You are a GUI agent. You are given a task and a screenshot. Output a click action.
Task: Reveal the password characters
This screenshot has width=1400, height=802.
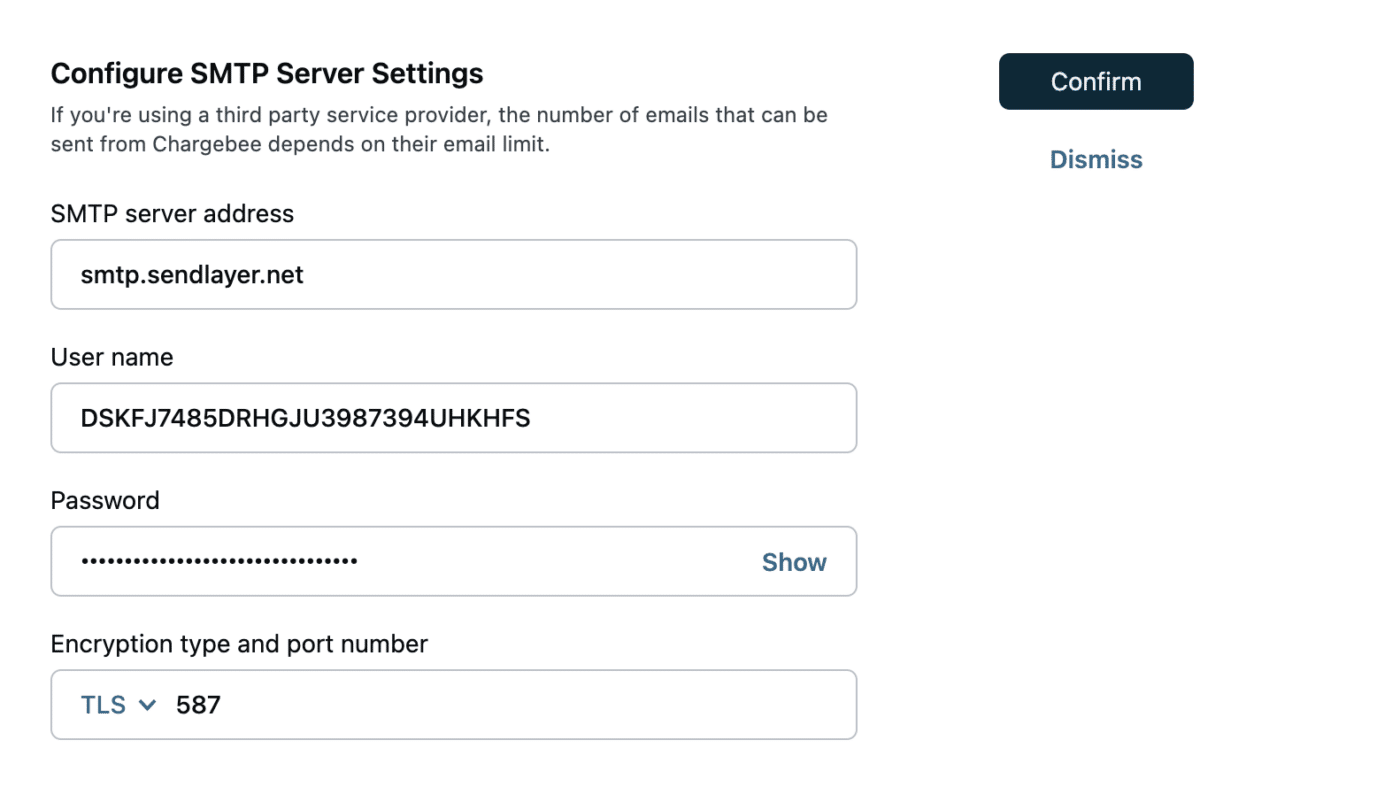(793, 561)
